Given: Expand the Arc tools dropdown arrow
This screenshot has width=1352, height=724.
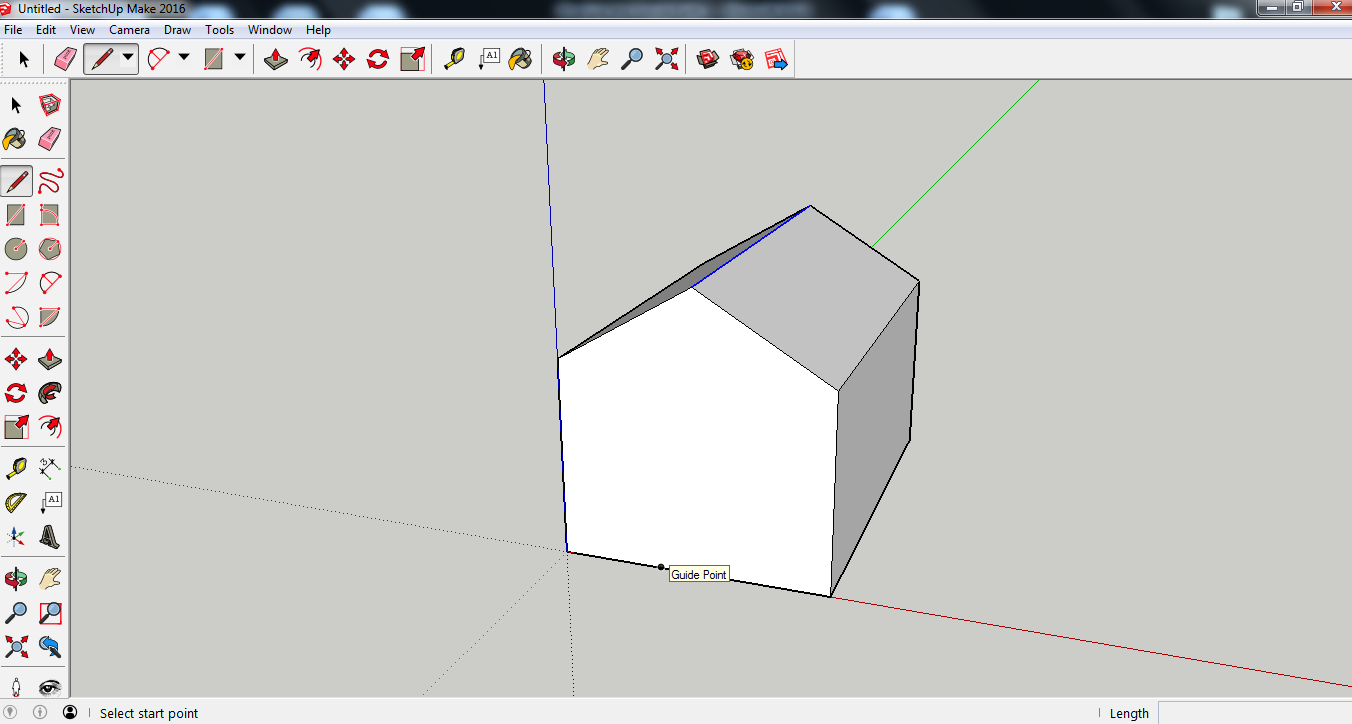Looking at the screenshot, I should [x=184, y=58].
